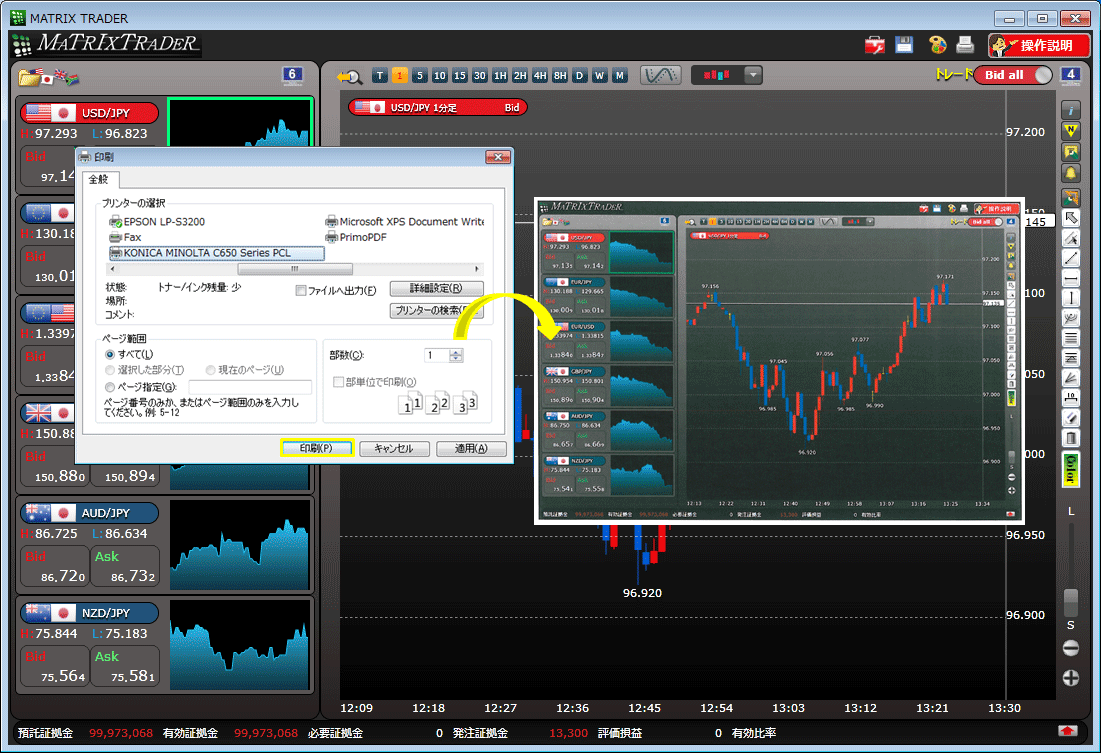Select the vertical line tool

1070,299
